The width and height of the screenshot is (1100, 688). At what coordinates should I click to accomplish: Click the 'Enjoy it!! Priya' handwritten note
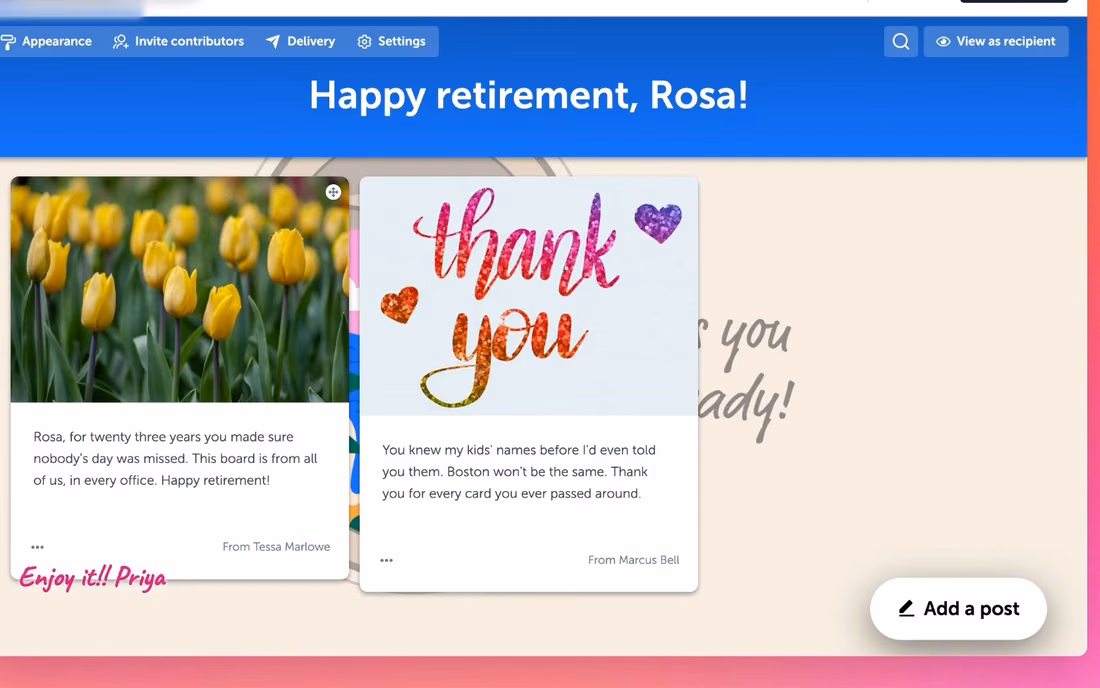[93, 579]
